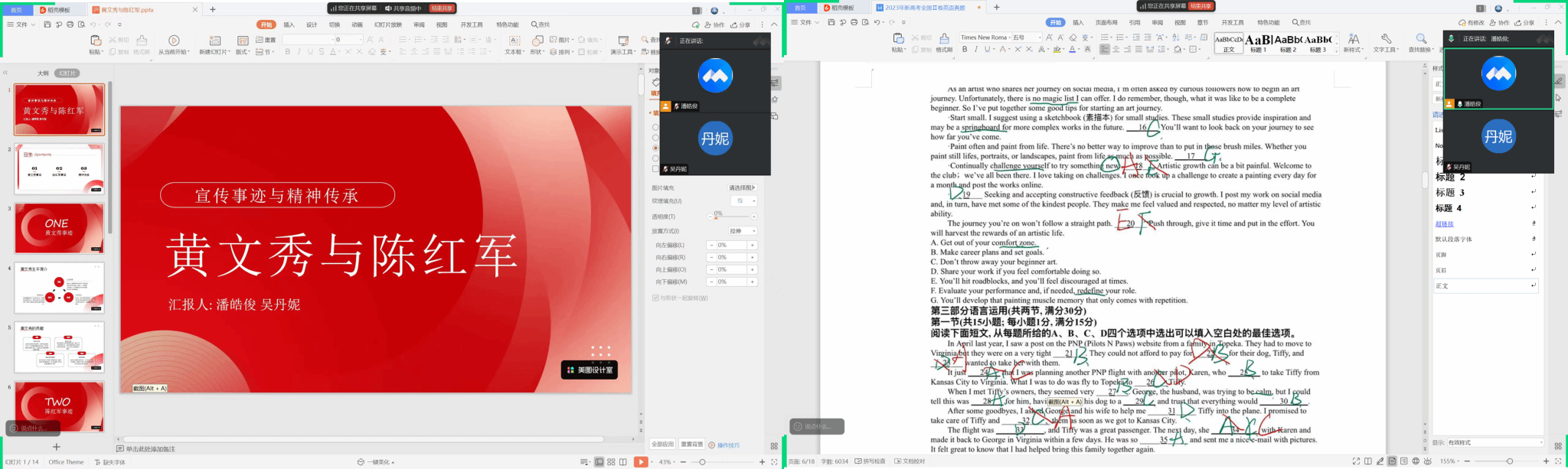The image size is (1568, 469).
Task: Click the 'Start from current slide' play icon
Action: point(174,41)
